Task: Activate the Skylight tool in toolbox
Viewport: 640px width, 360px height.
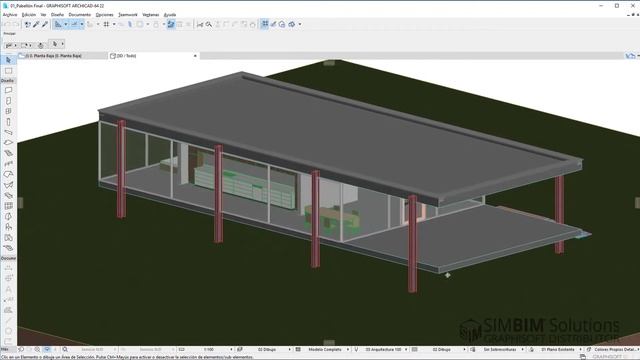Action: 8,196
